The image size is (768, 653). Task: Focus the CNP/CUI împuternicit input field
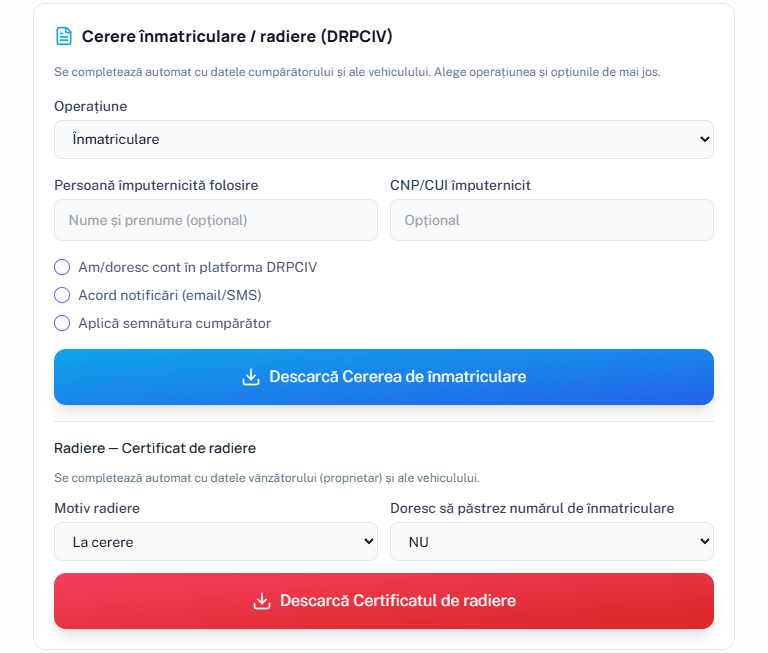(x=552, y=220)
